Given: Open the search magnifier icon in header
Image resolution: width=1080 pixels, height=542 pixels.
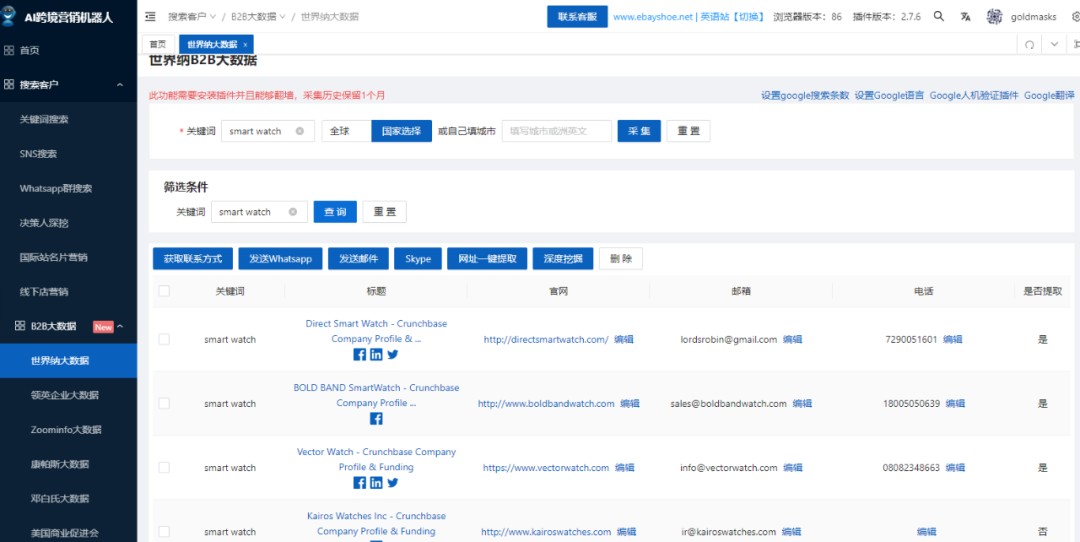Looking at the screenshot, I should click(x=939, y=17).
